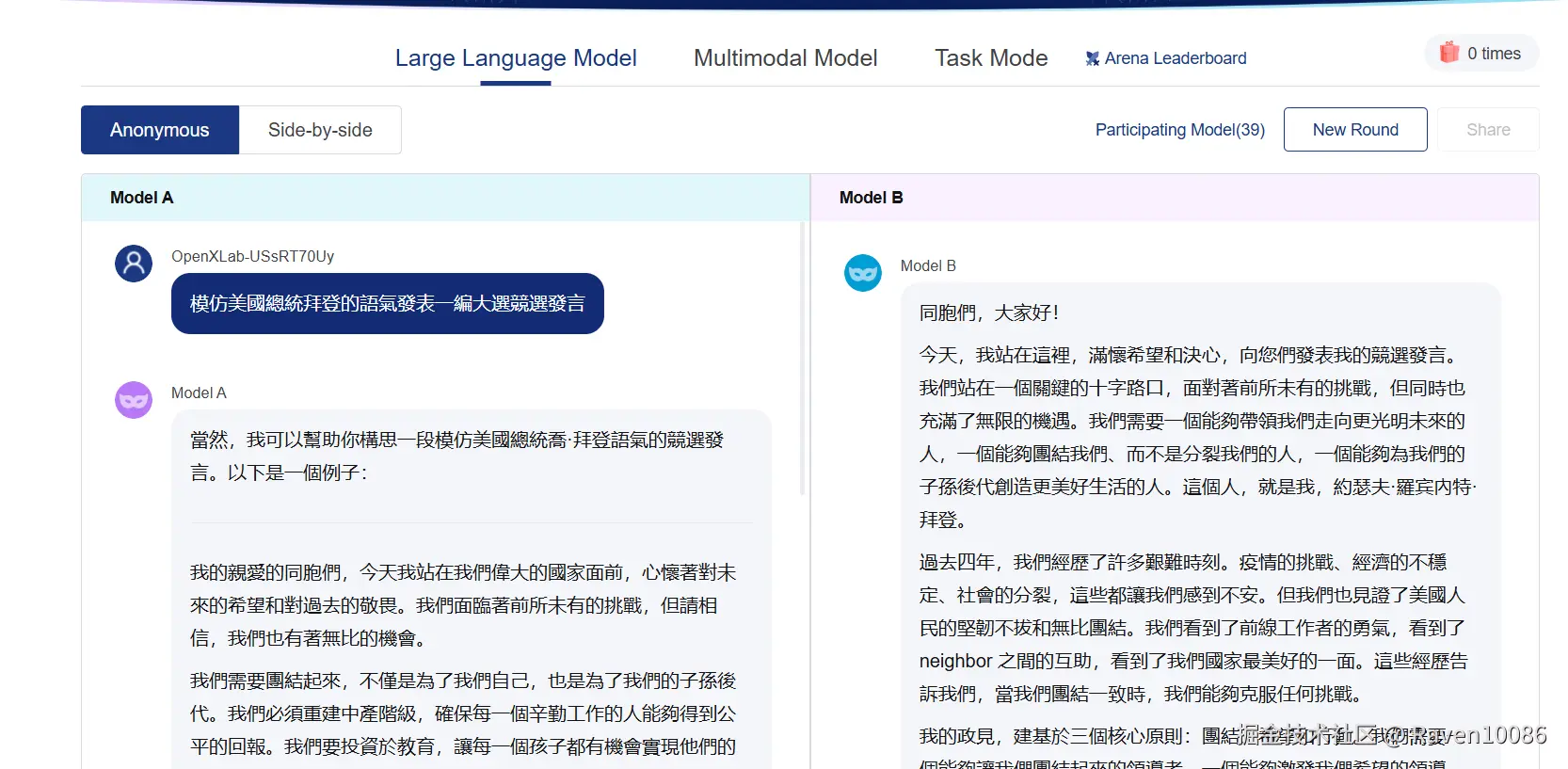Switch to the Multimodal Model tab
Image resolution: width=1568 pixels, height=769 pixels.
tap(785, 58)
